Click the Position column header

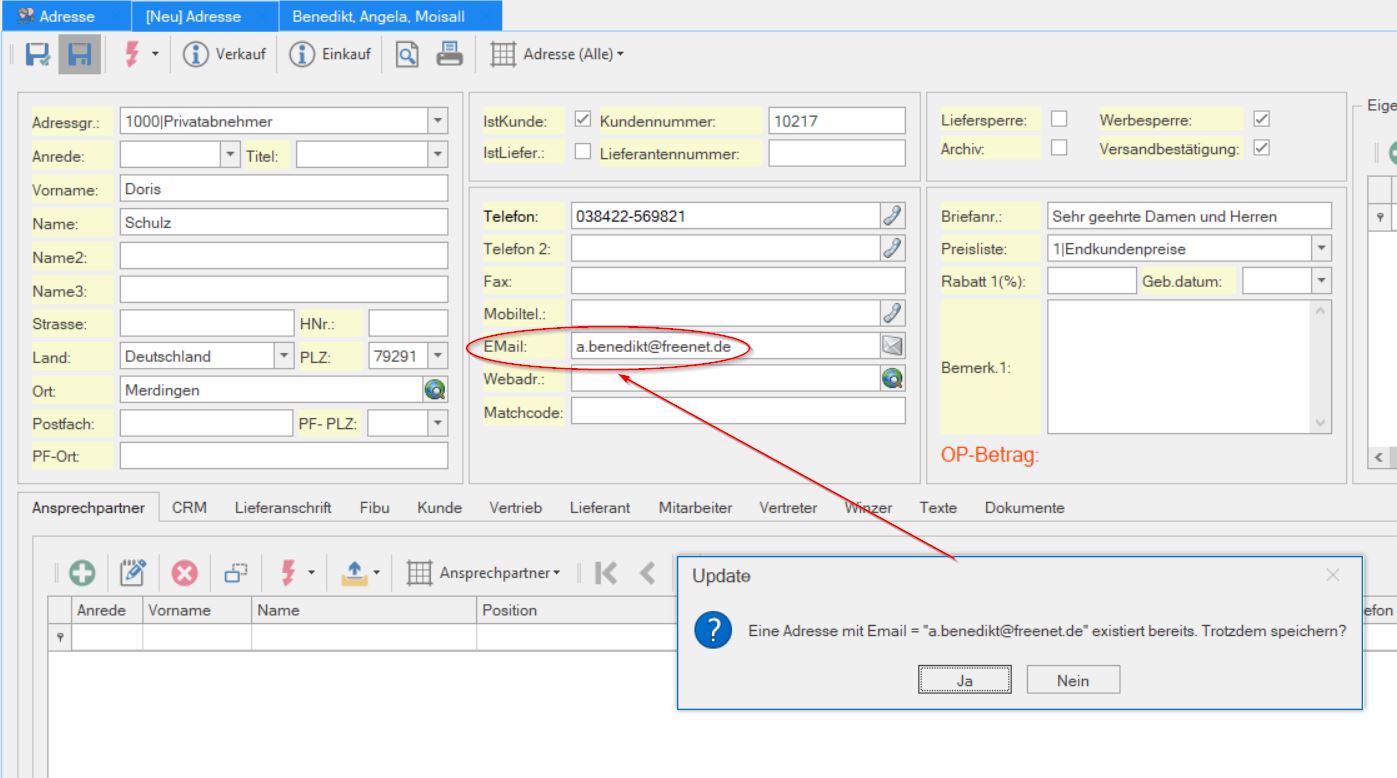575,609
